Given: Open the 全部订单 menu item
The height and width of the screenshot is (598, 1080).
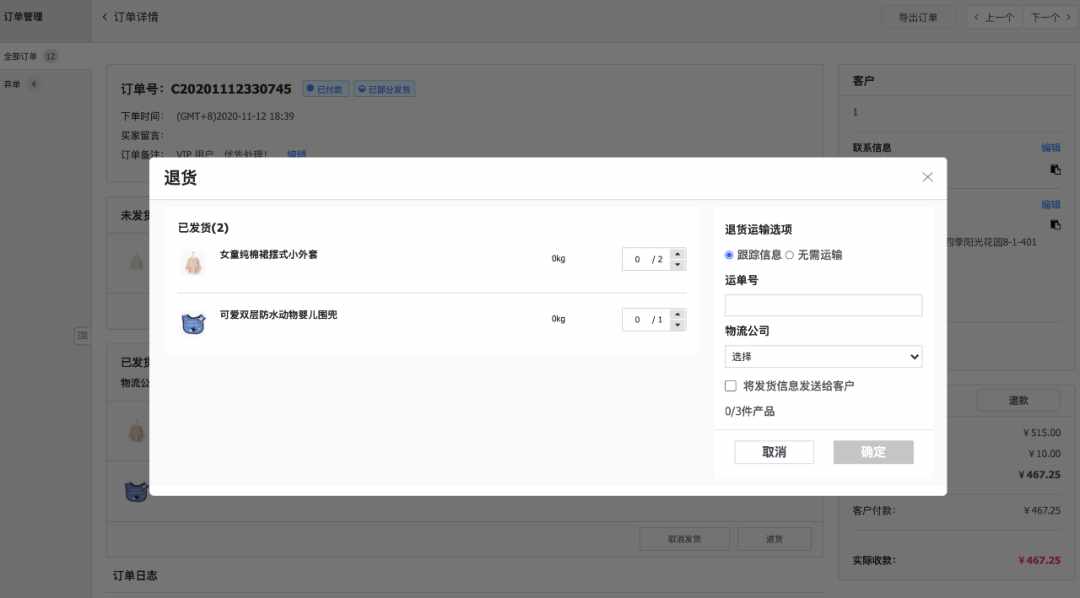Looking at the screenshot, I should 21,56.
